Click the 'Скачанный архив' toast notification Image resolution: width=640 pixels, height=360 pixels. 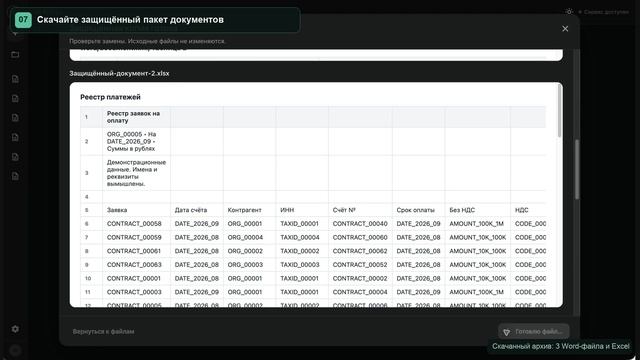[x=560, y=346]
